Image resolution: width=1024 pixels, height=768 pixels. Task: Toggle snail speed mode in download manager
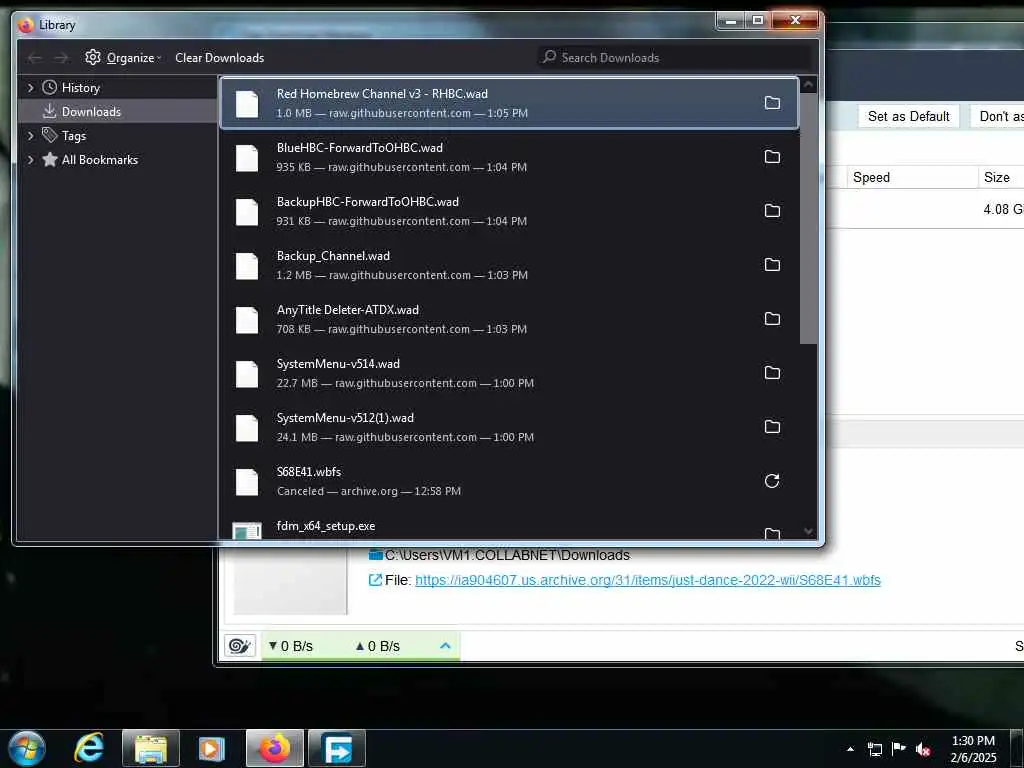tap(240, 646)
